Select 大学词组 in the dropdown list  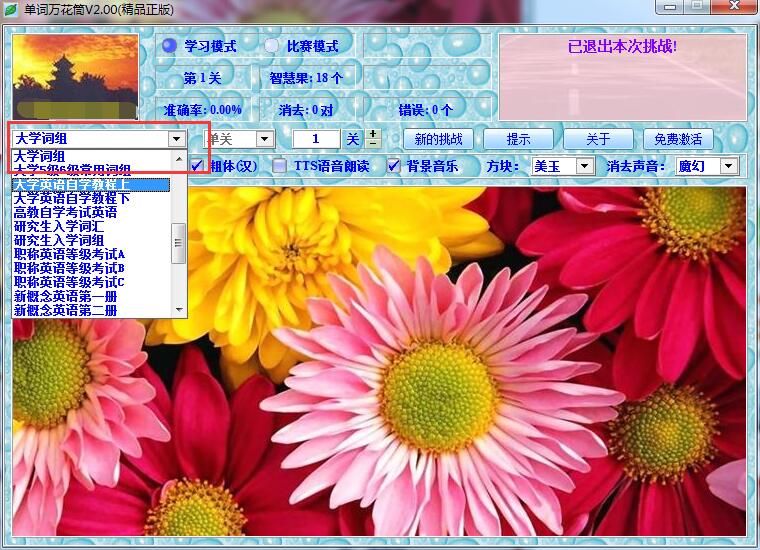click(x=91, y=156)
